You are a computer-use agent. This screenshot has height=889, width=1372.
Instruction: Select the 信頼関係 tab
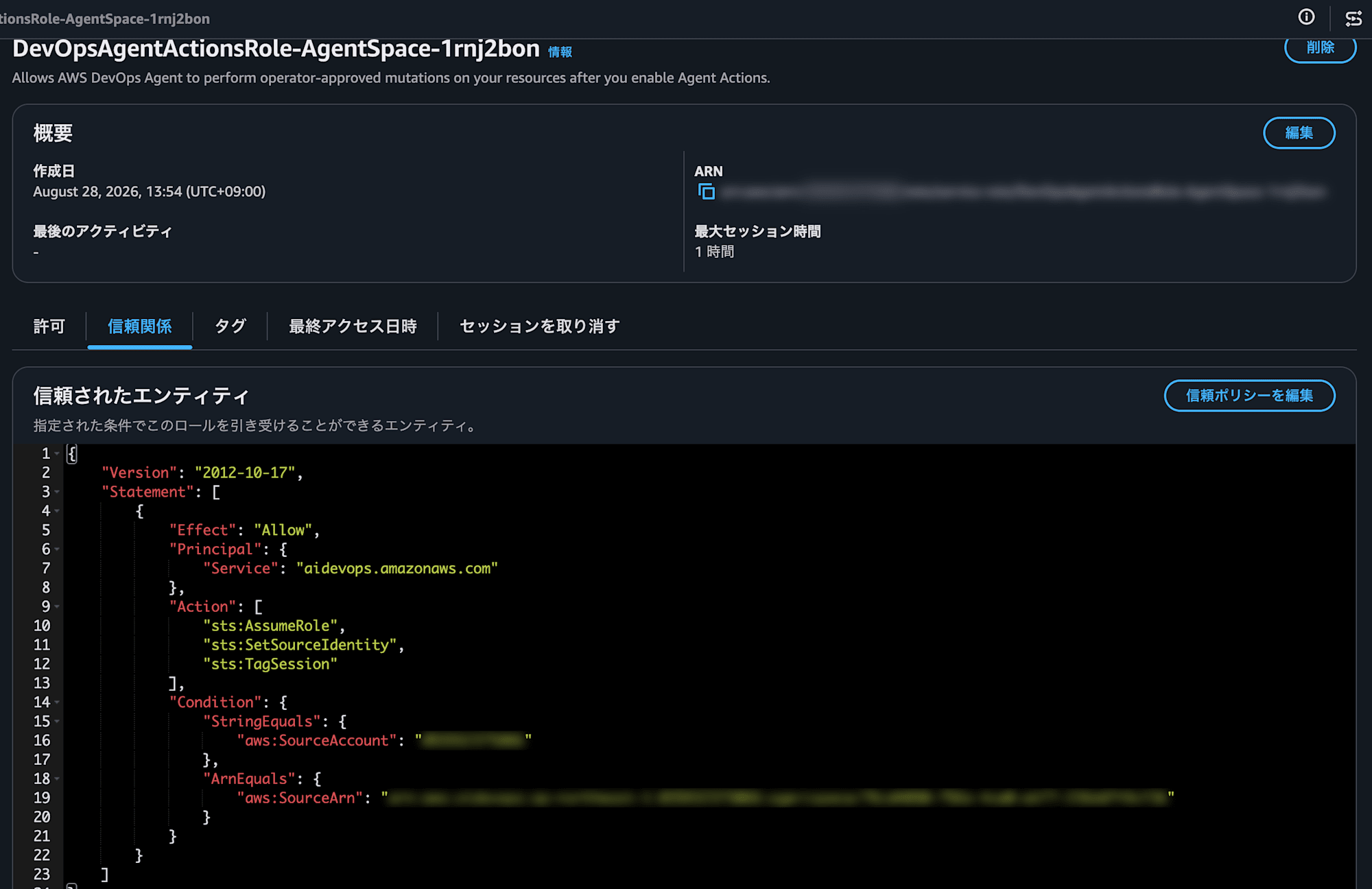pos(140,327)
